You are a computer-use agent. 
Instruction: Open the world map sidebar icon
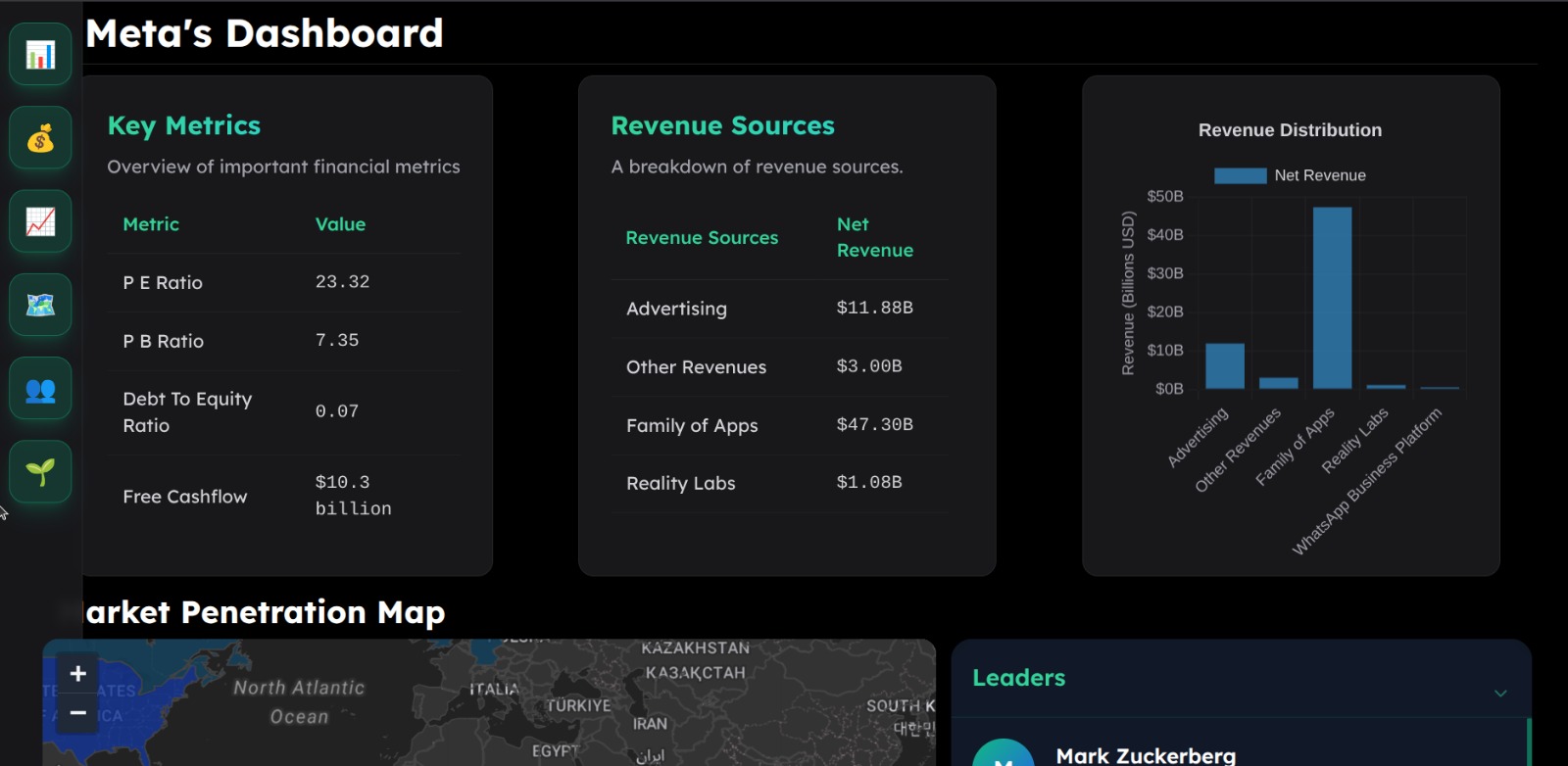(x=40, y=305)
